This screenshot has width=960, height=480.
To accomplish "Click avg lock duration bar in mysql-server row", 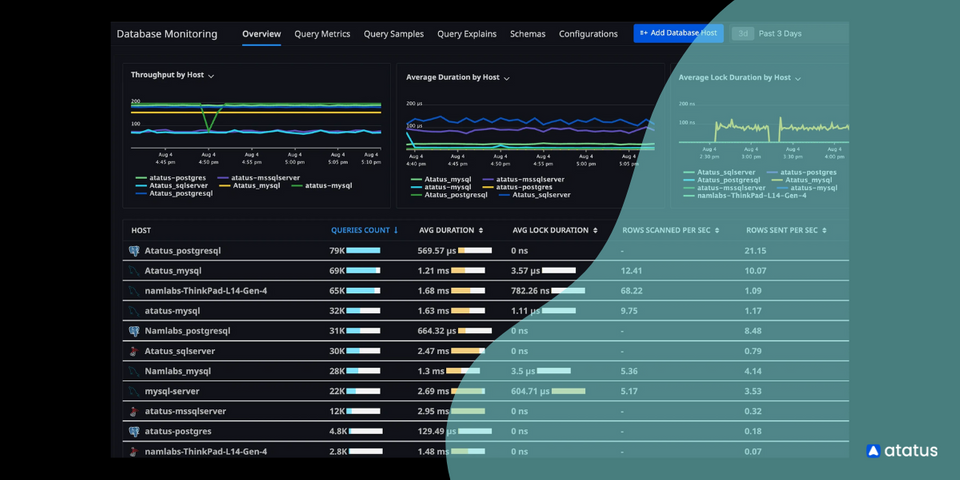I will 568,391.
